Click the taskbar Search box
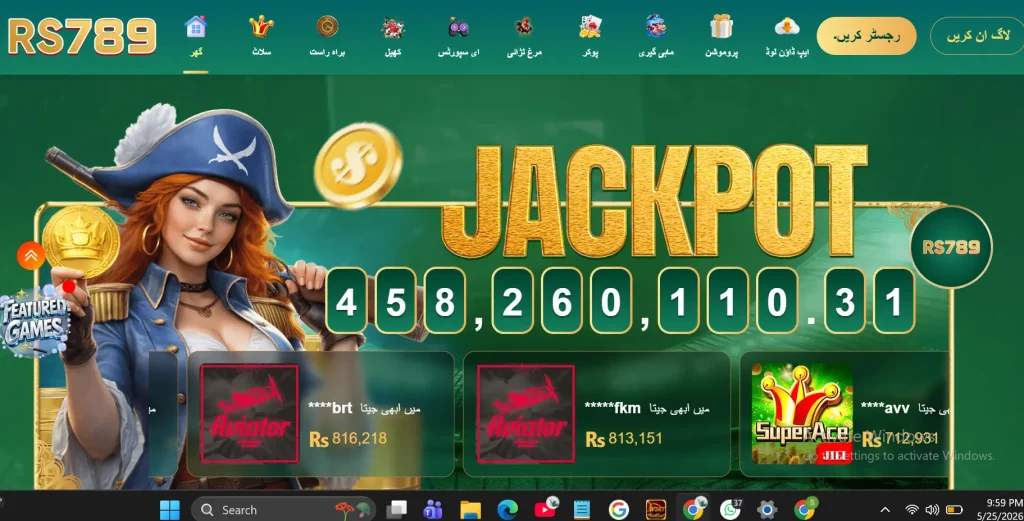This screenshot has height=521, width=1024. pyautogui.click(x=283, y=509)
